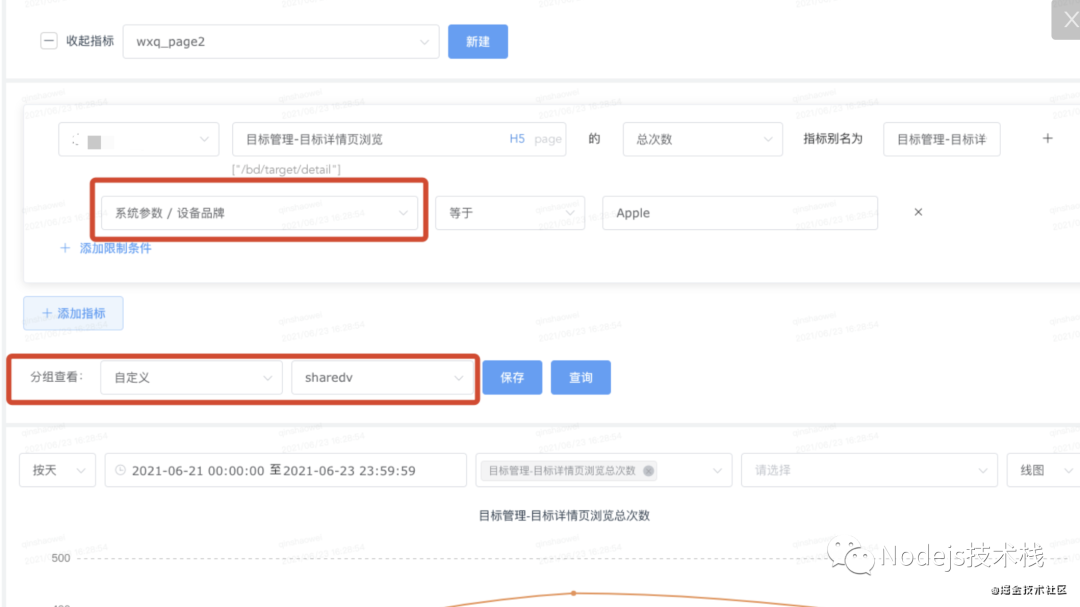Image resolution: width=1080 pixels, height=607 pixels.
Task: Open the 等于 operator dropdown
Action: (510, 212)
